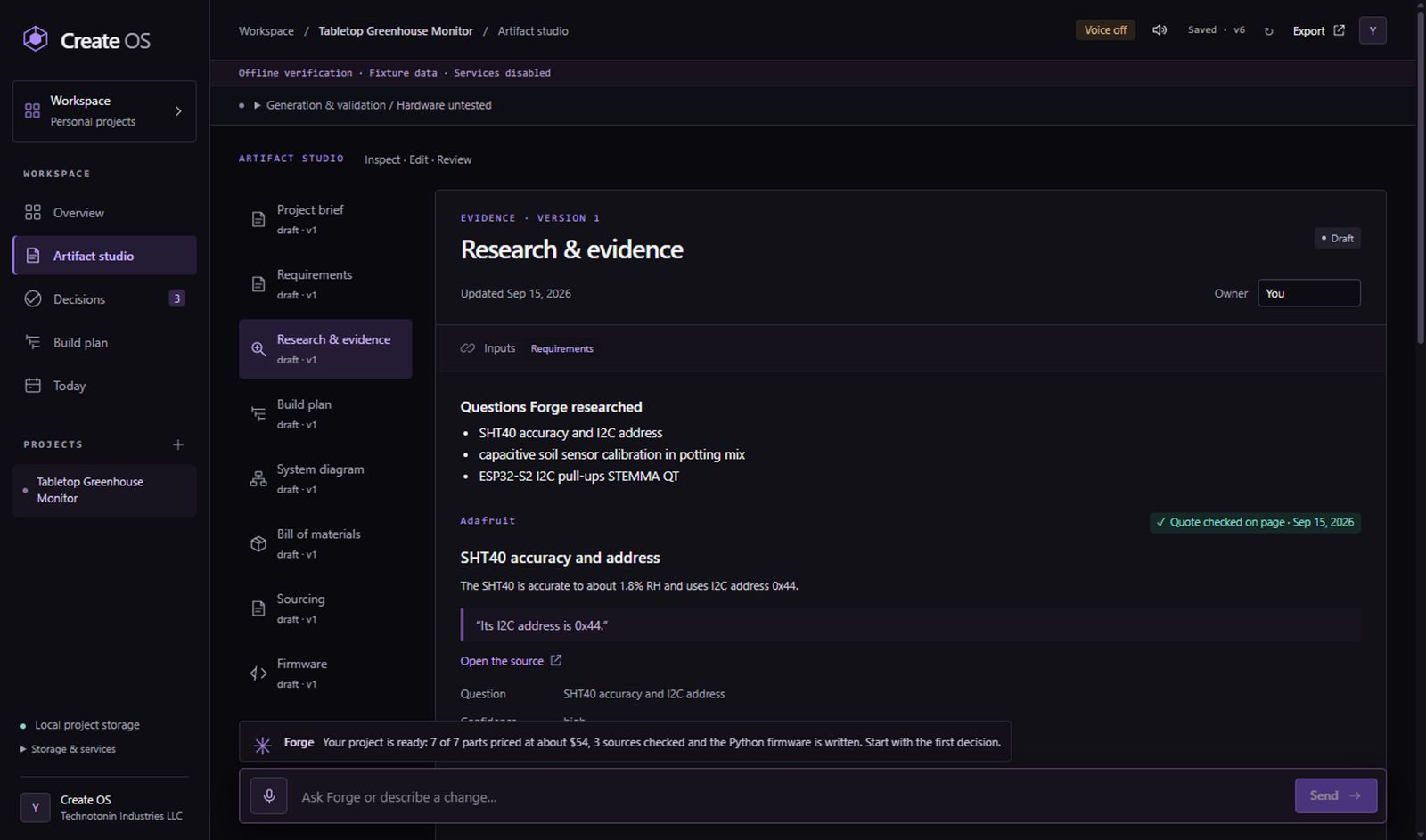The height and width of the screenshot is (840, 1426).
Task: Click the Project brief document icon
Action: (258, 220)
